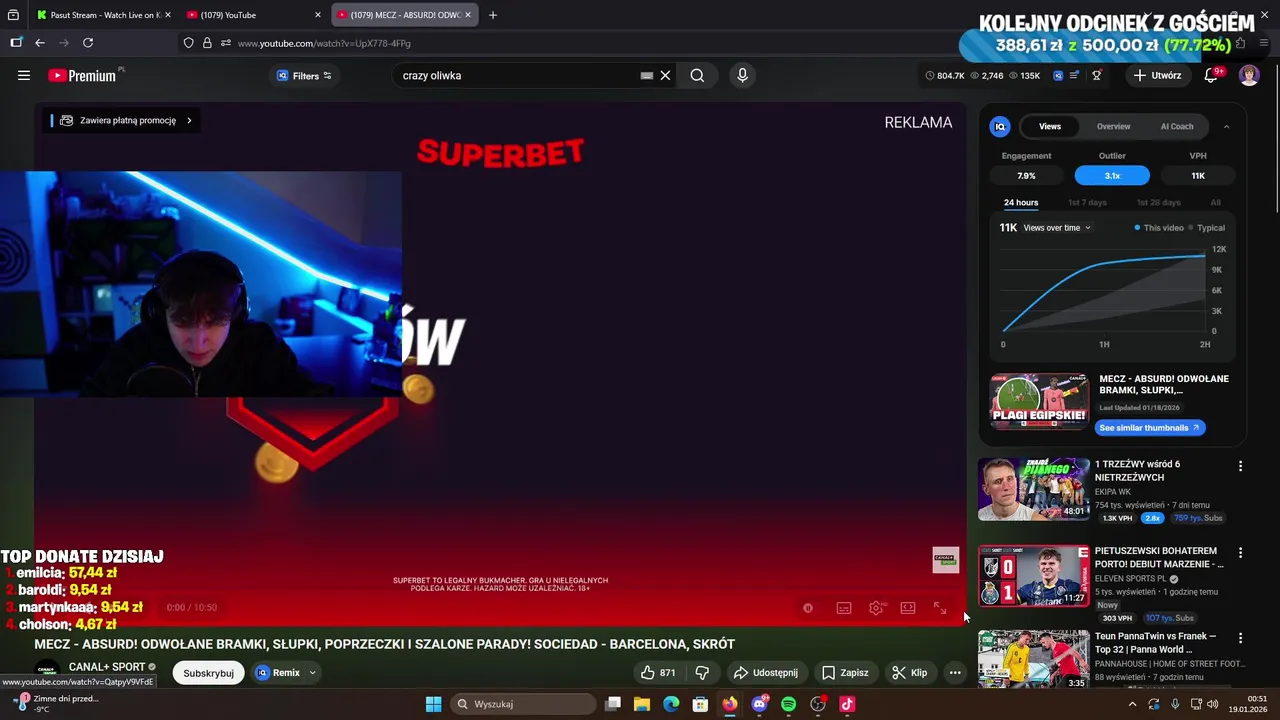Screen dimensions: 1280x720
Task: Choose the 'All' time range
Action: pyautogui.click(x=1215, y=203)
